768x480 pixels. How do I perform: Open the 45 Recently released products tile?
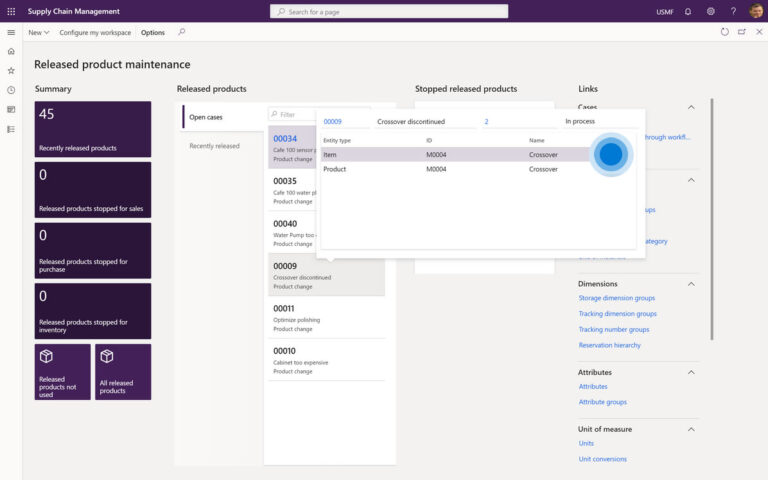[93, 129]
